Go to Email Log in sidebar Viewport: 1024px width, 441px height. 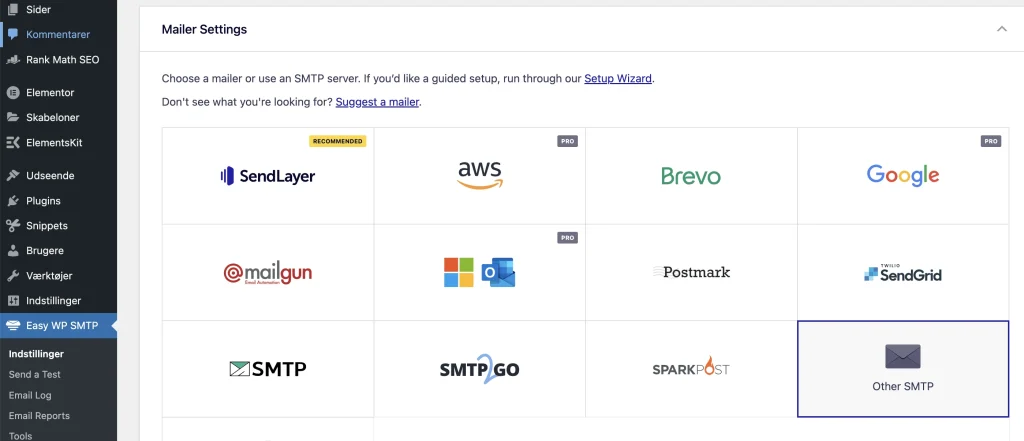pyautogui.click(x=30, y=395)
